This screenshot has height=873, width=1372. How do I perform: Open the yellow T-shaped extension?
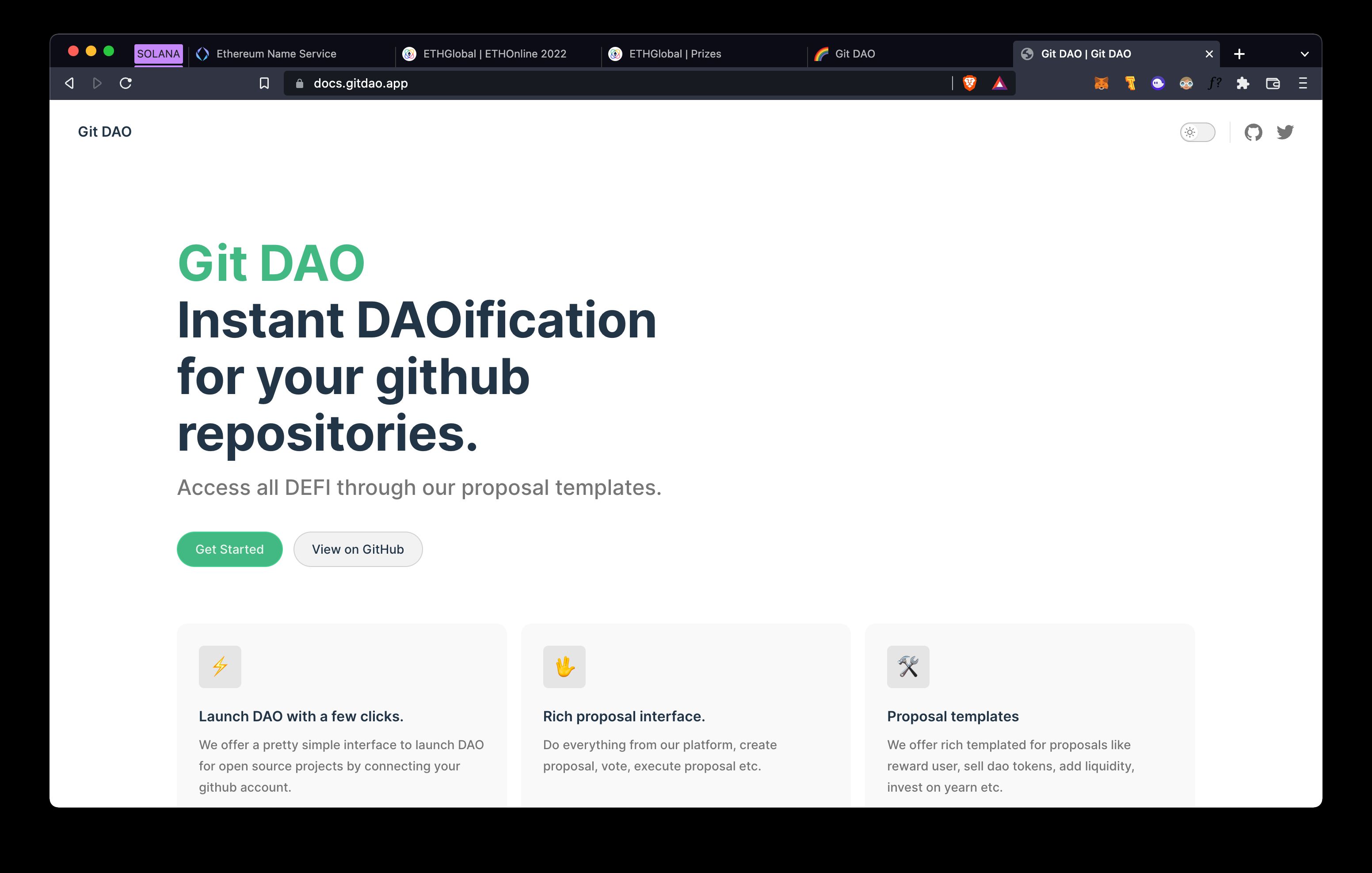tap(1130, 83)
